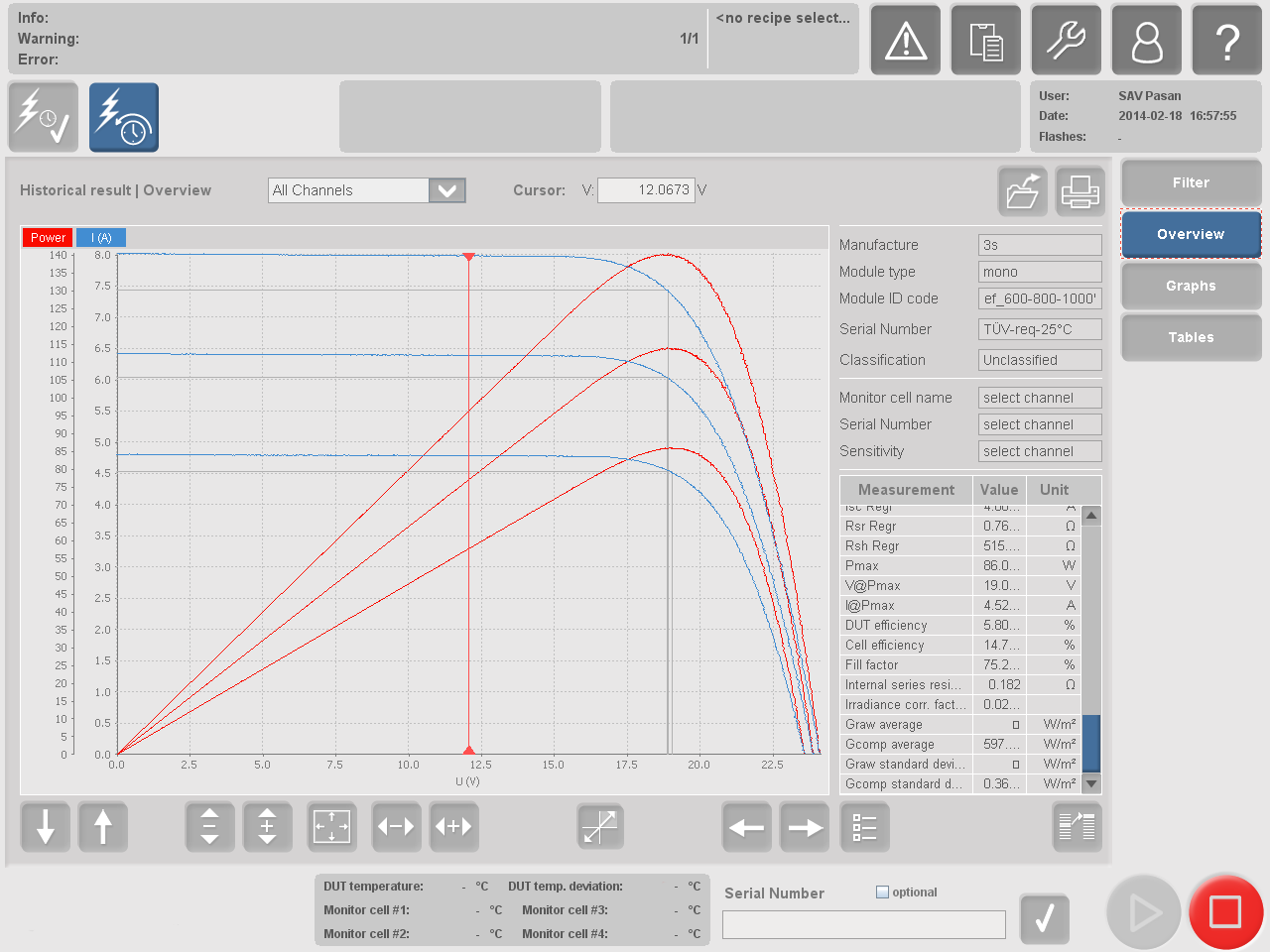The width and height of the screenshot is (1270, 952).
Task: Open the Graphs tab
Action: [x=1191, y=286]
